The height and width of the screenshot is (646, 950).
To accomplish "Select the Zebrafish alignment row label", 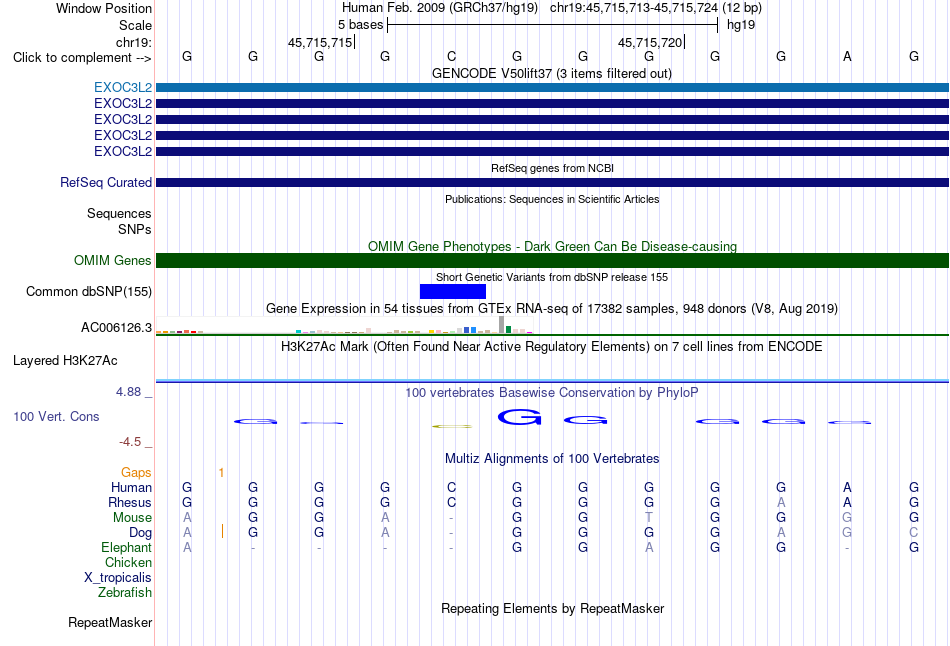I will 125,592.
